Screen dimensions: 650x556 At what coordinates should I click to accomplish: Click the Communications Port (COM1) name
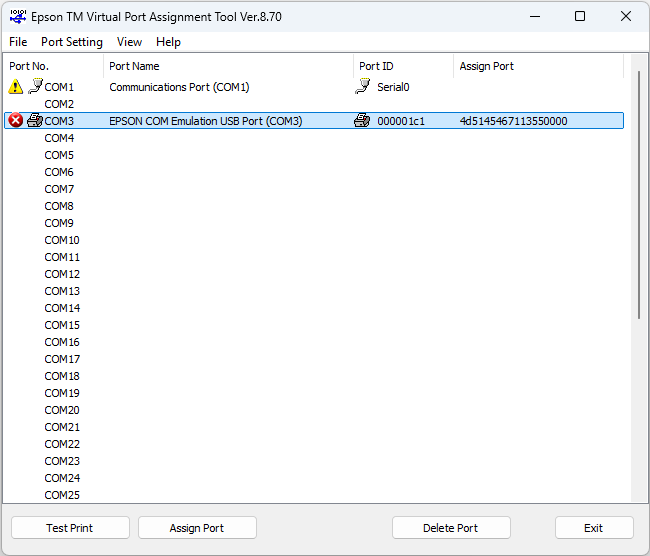179,87
